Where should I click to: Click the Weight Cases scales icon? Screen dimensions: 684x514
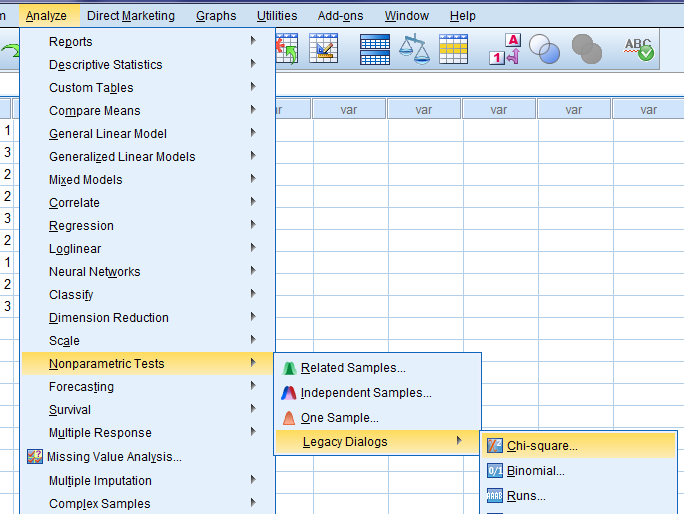(x=414, y=49)
